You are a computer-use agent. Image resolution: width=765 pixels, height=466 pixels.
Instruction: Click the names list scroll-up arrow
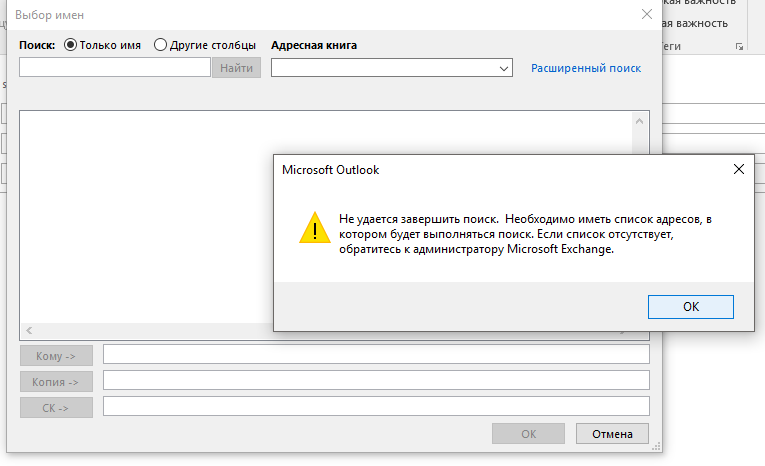click(639, 121)
